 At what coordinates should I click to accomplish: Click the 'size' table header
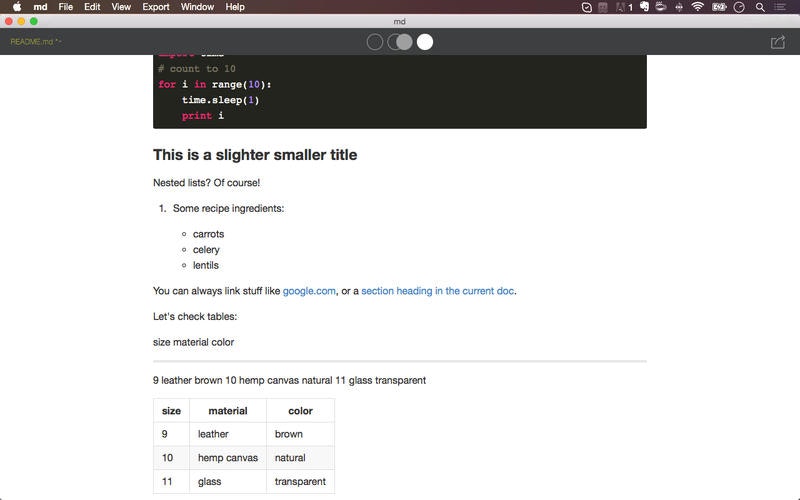point(171,411)
